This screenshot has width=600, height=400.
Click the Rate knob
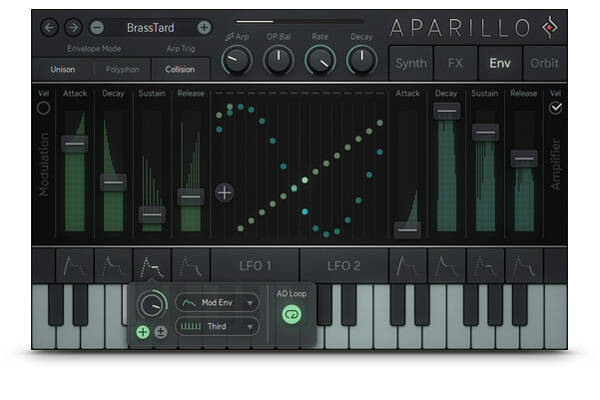tap(320, 60)
